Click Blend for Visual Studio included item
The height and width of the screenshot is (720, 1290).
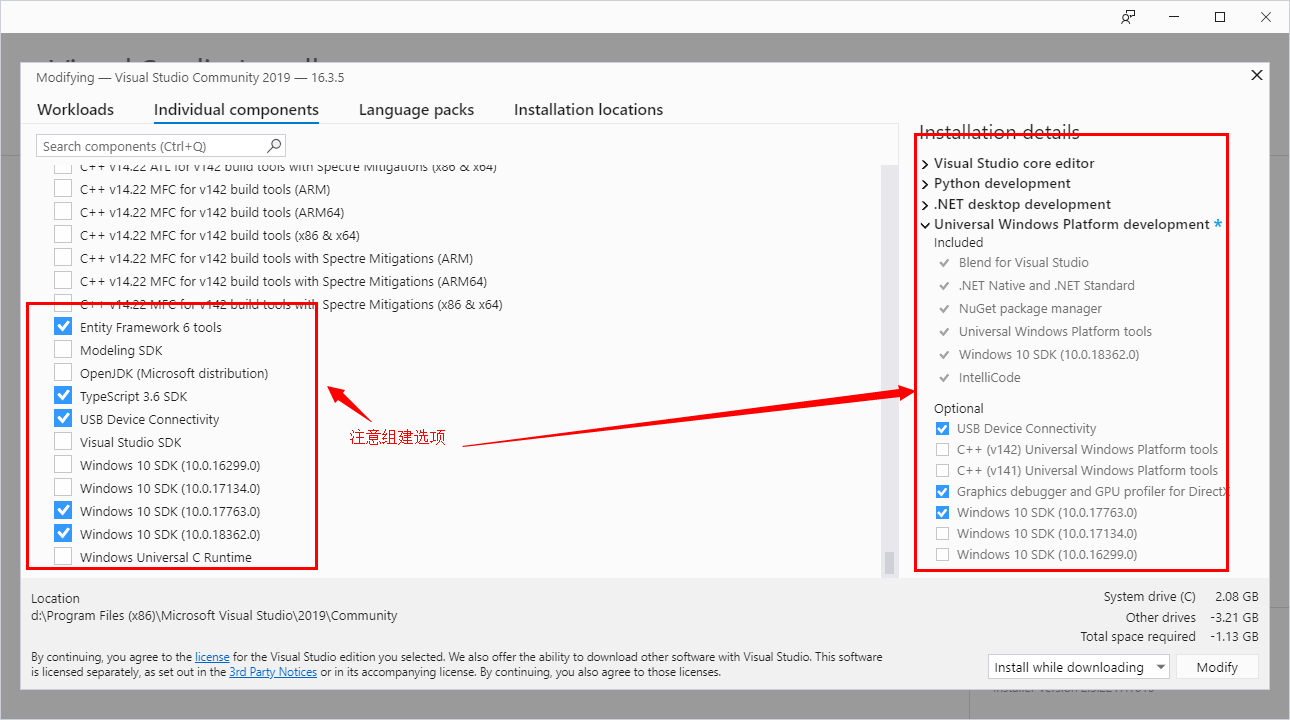pyautogui.click(x=1023, y=262)
